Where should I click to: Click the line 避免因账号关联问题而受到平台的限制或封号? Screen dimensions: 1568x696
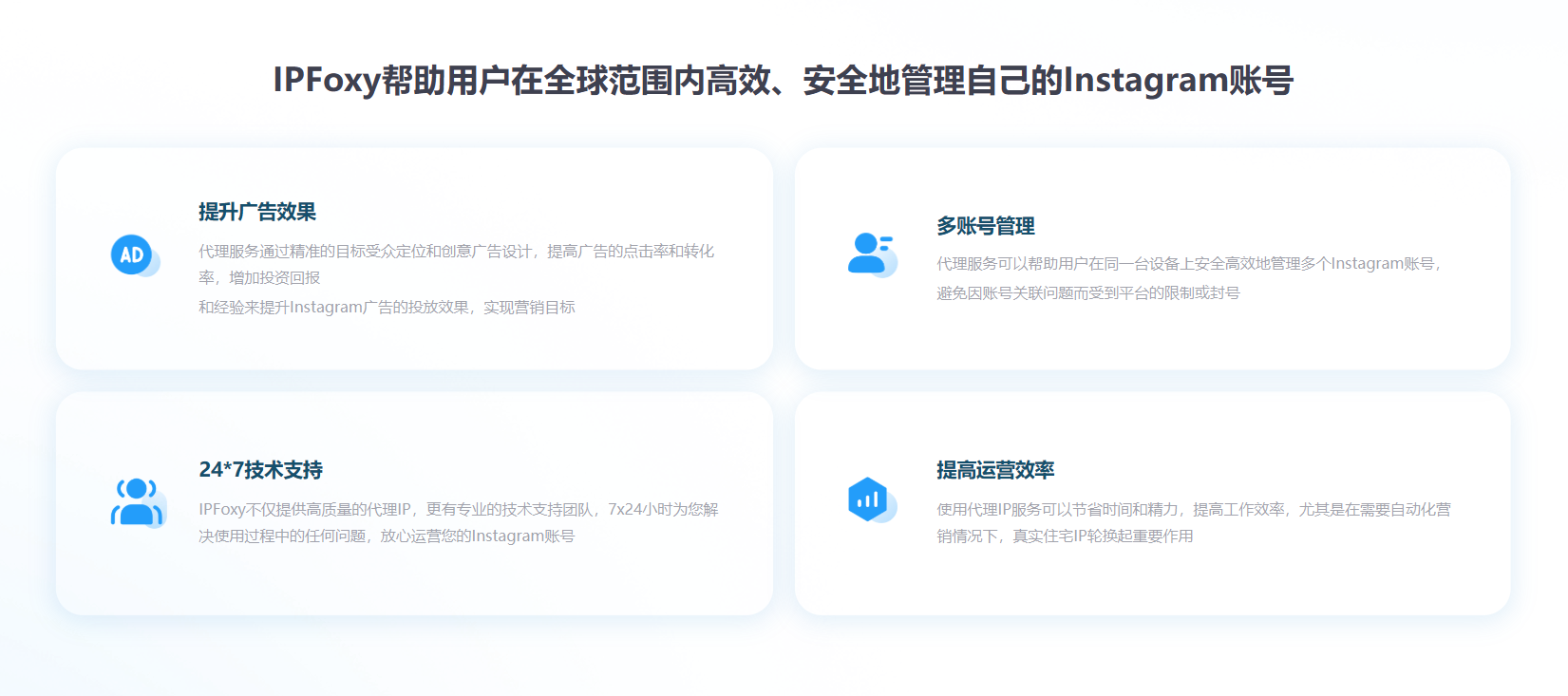tap(1088, 292)
